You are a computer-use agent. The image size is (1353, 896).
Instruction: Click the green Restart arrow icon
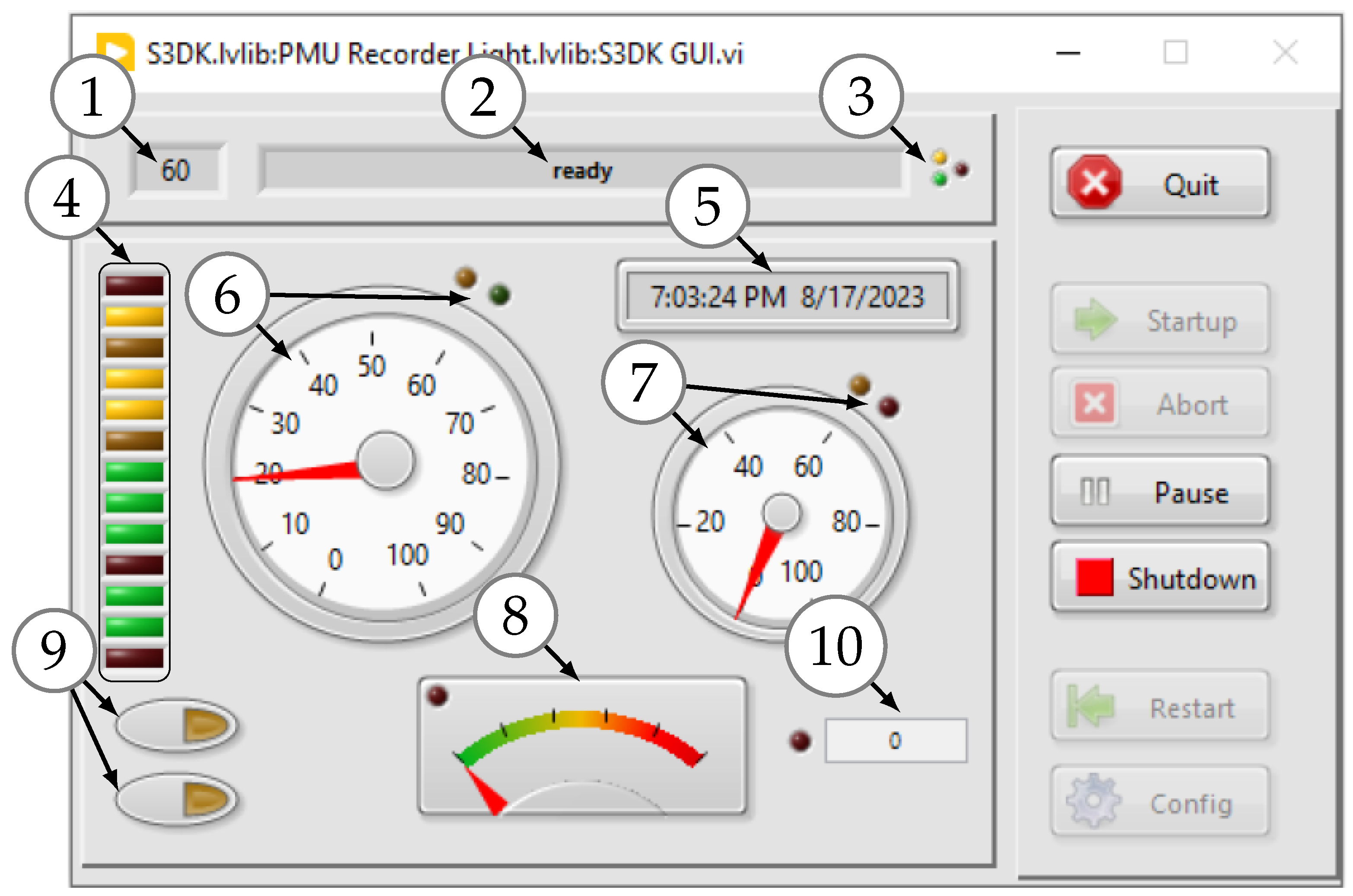click(x=1090, y=707)
